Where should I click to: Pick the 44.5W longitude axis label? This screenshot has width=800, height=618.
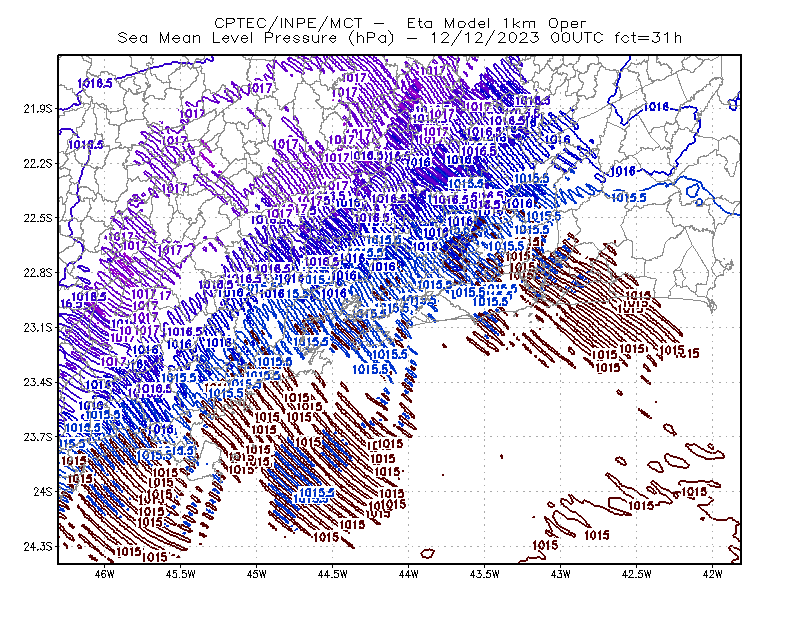point(333,574)
